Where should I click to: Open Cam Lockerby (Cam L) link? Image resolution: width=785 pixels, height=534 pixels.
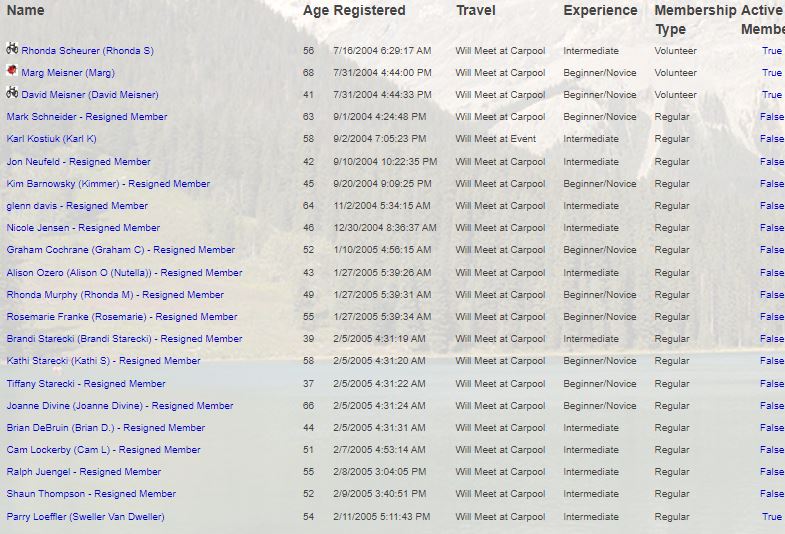(103, 450)
